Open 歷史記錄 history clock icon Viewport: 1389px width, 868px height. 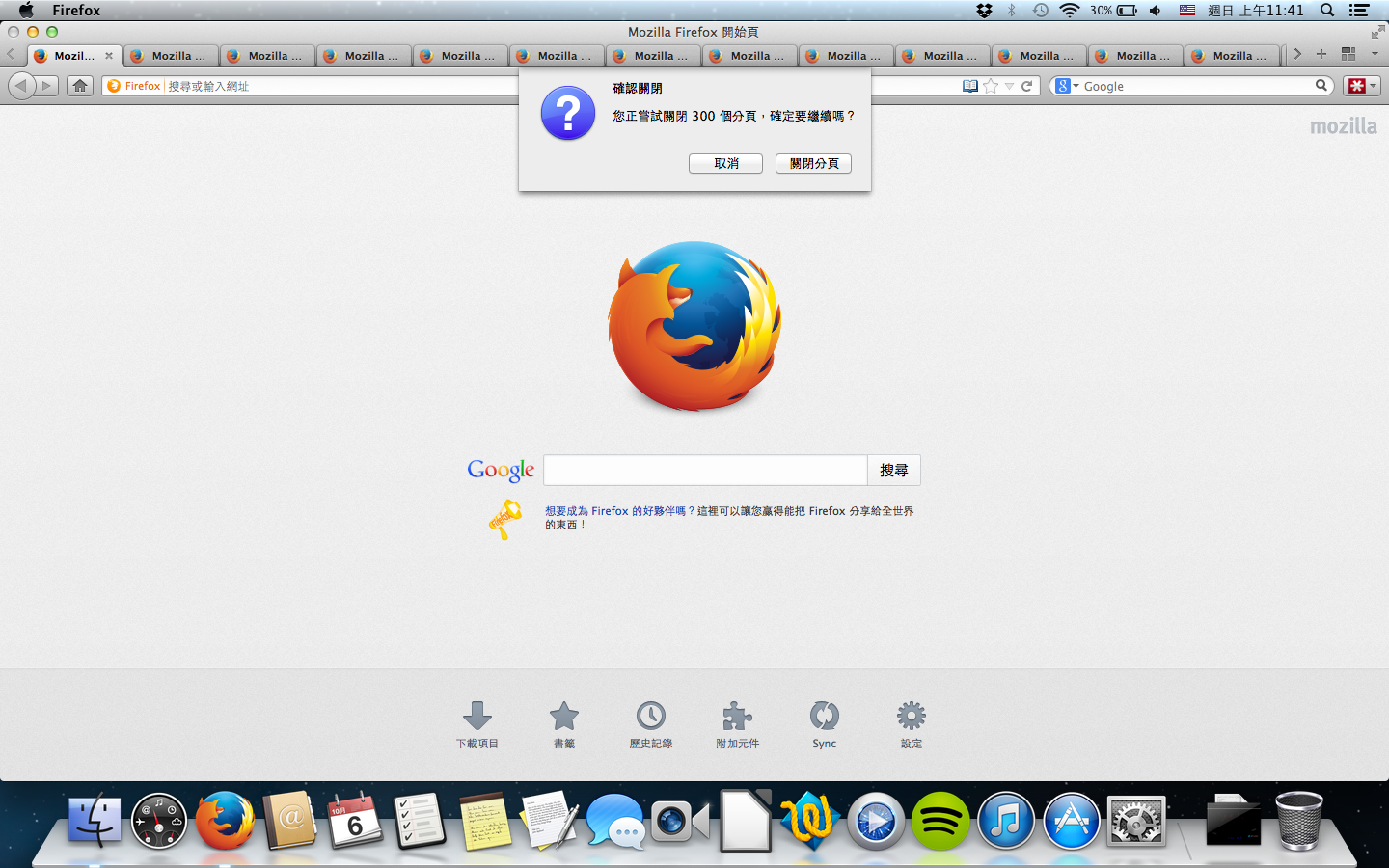coord(651,717)
